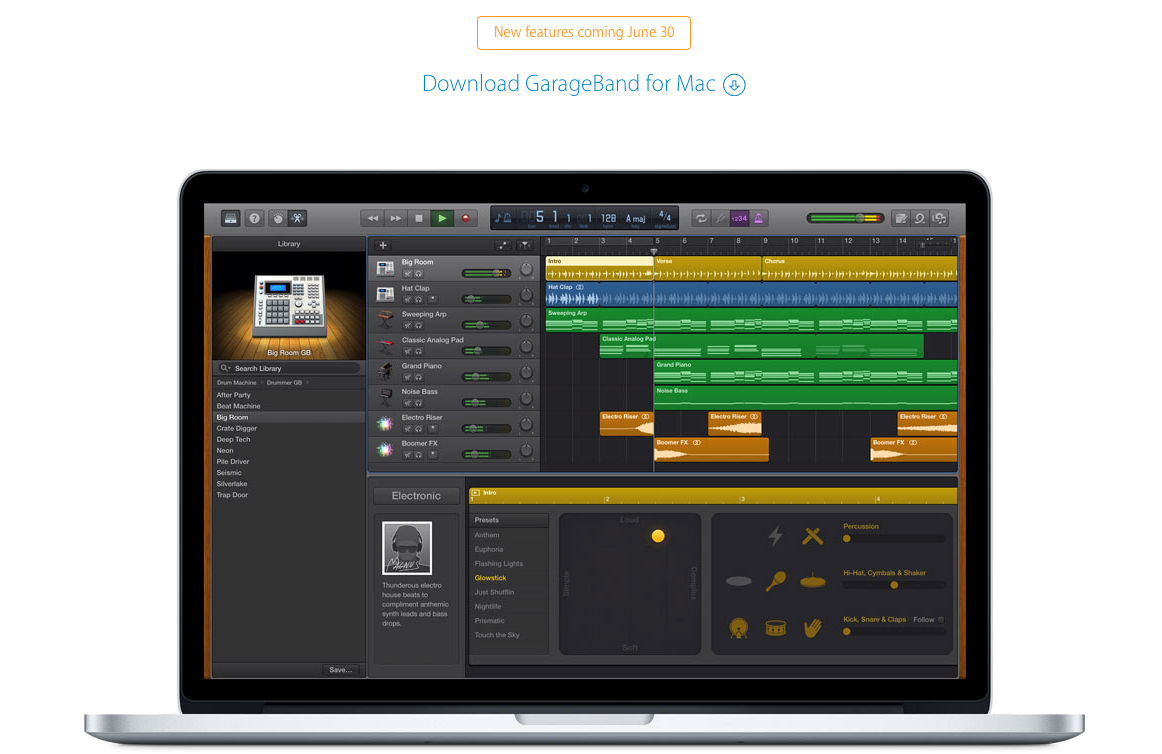Mute the Noise Bass track
The width and height of the screenshot is (1162, 754).
(x=407, y=403)
